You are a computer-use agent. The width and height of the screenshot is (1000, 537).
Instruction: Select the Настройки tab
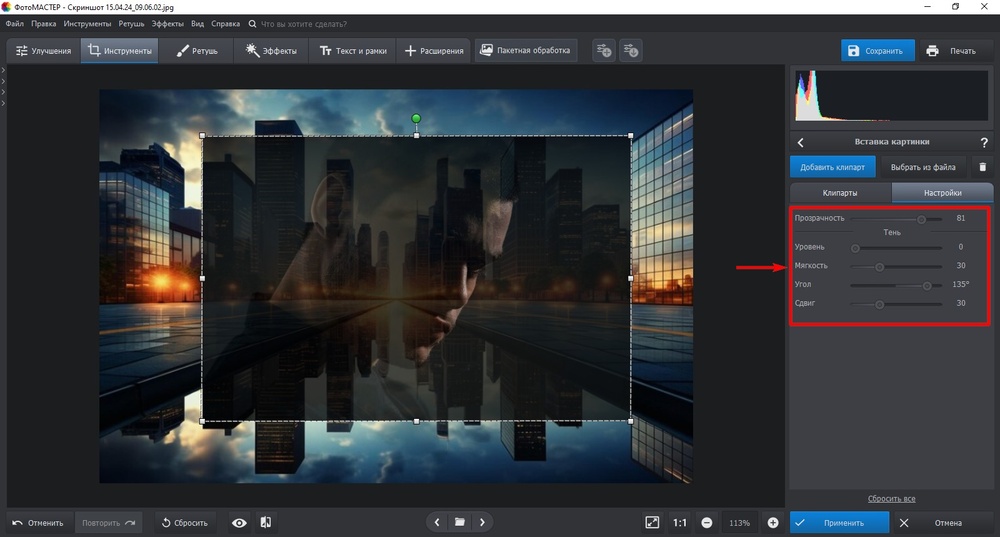pos(942,193)
